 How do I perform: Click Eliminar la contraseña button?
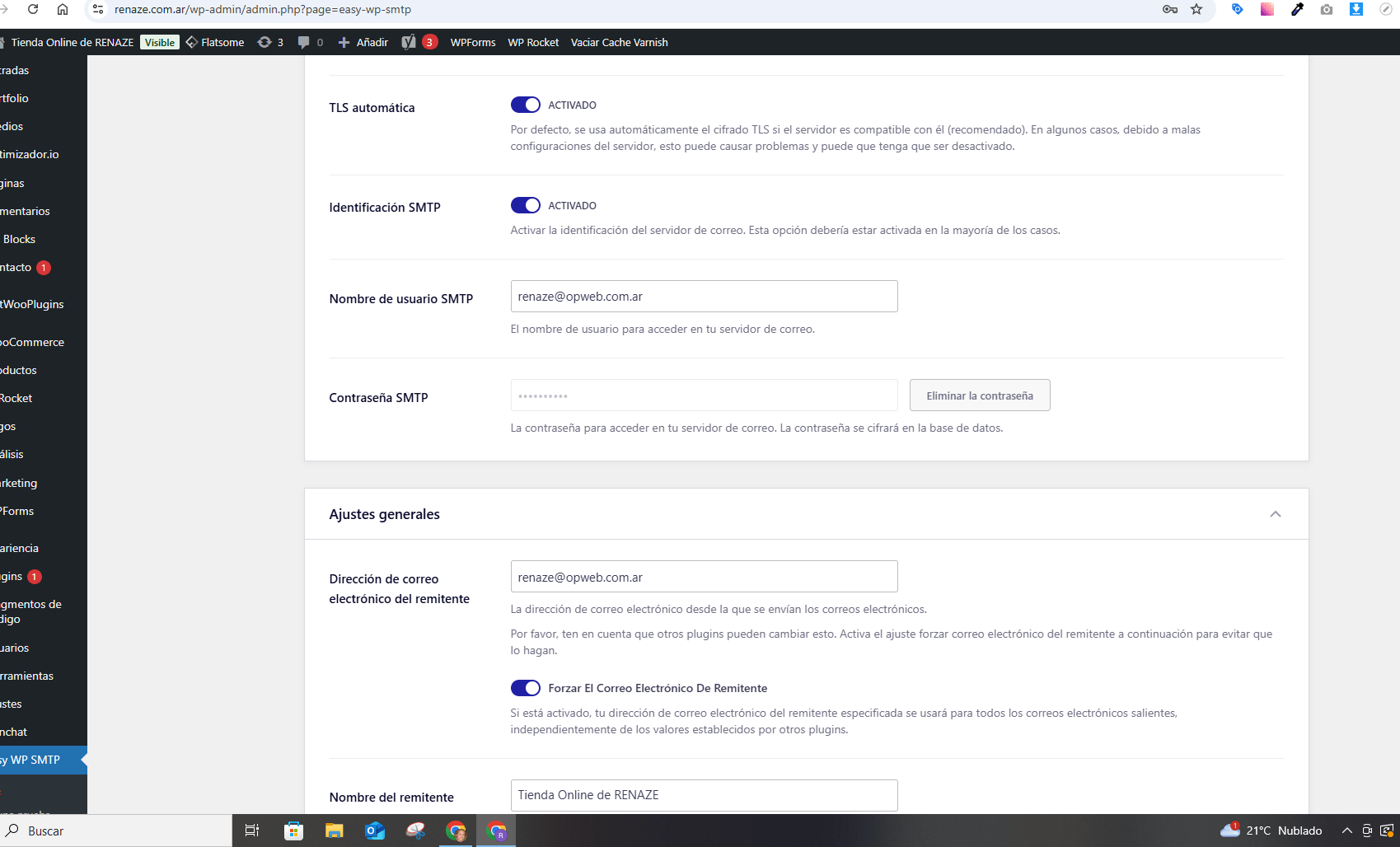click(x=980, y=395)
